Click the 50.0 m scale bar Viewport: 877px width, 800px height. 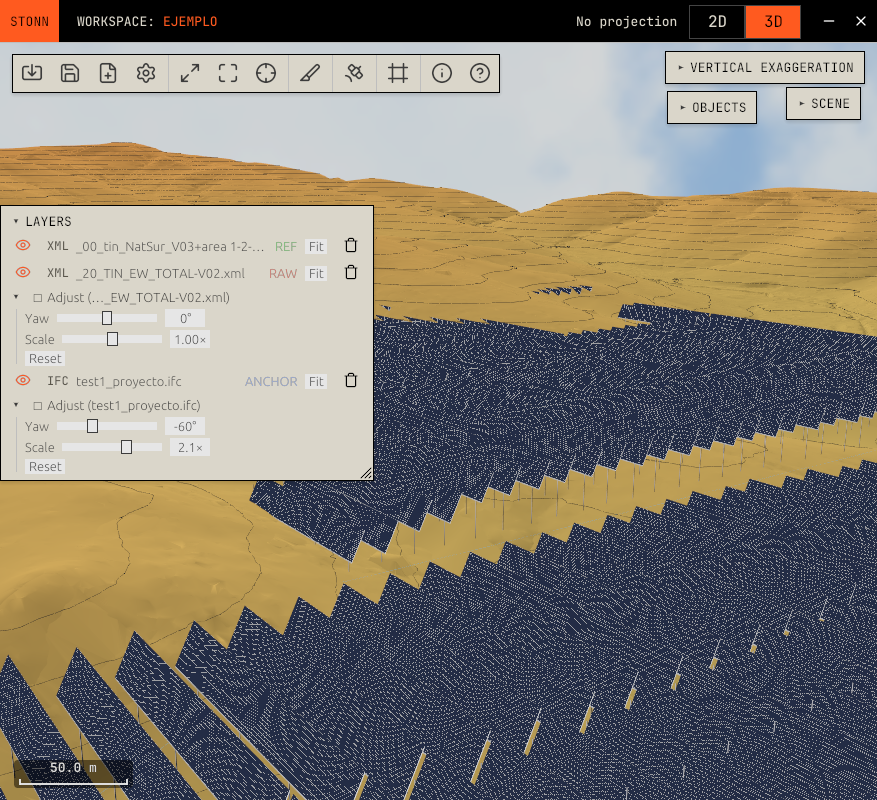pyautogui.click(x=73, y=773)
